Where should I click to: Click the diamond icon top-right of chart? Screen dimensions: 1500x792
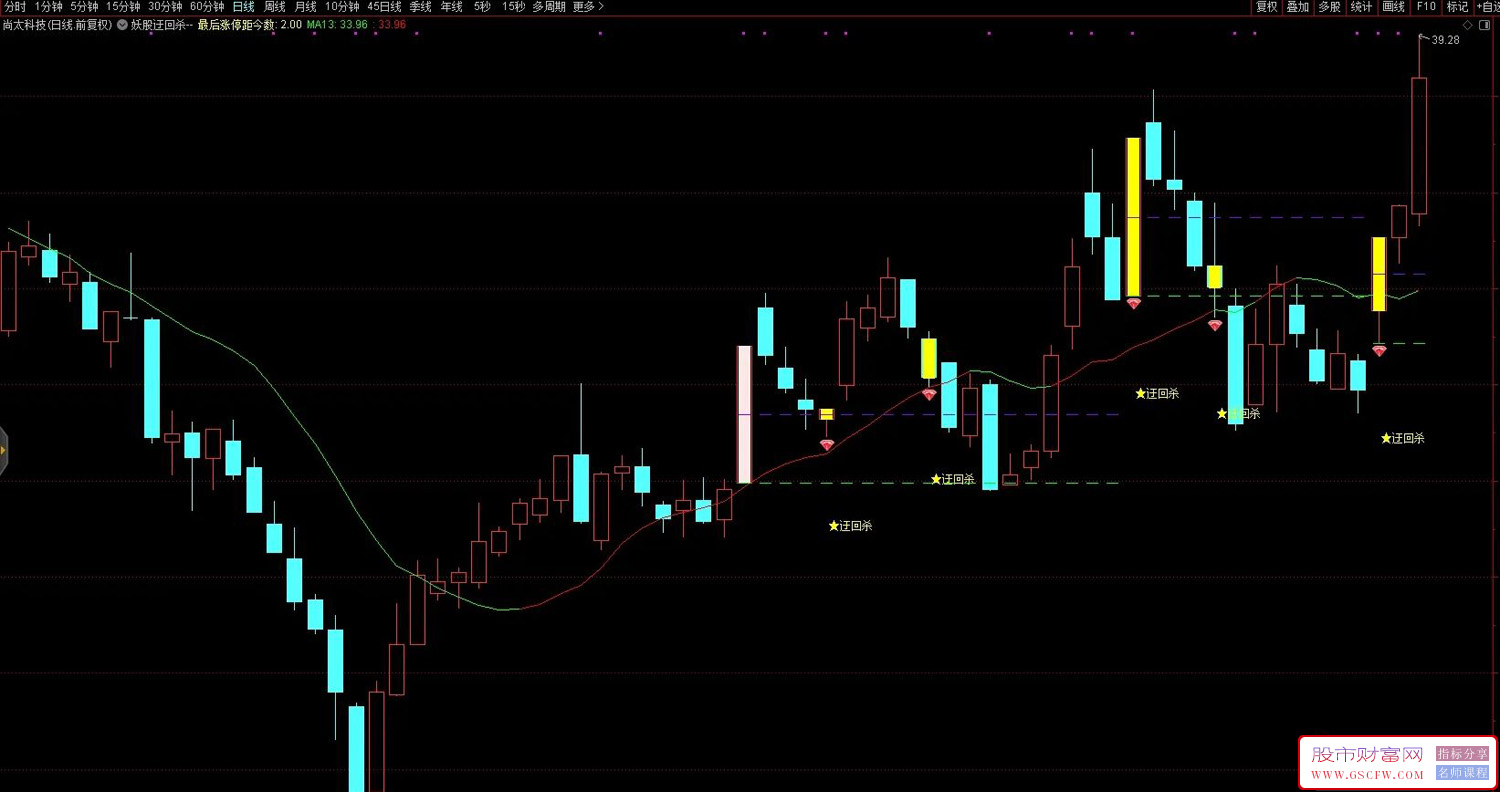(1467, 24)
